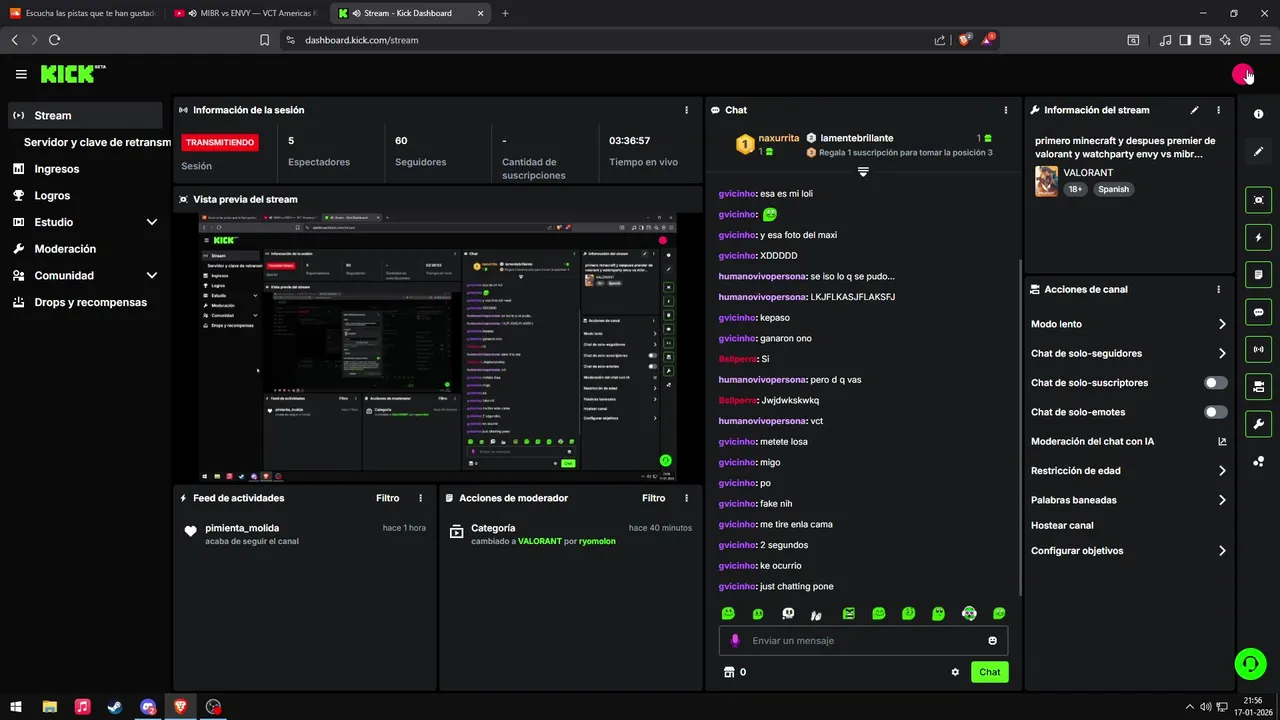Expand the chat leaderboard arrow
The width and height of the screenshot is (1280, 720).
coord(863,172)
